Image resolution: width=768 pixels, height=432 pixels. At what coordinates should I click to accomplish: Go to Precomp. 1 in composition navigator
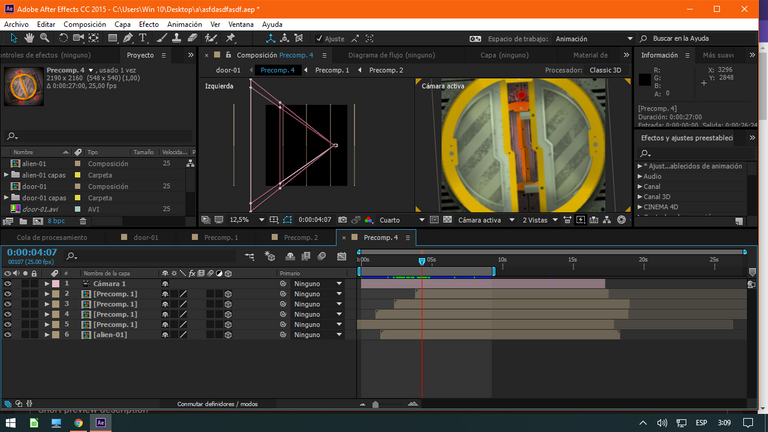[332, 70]
